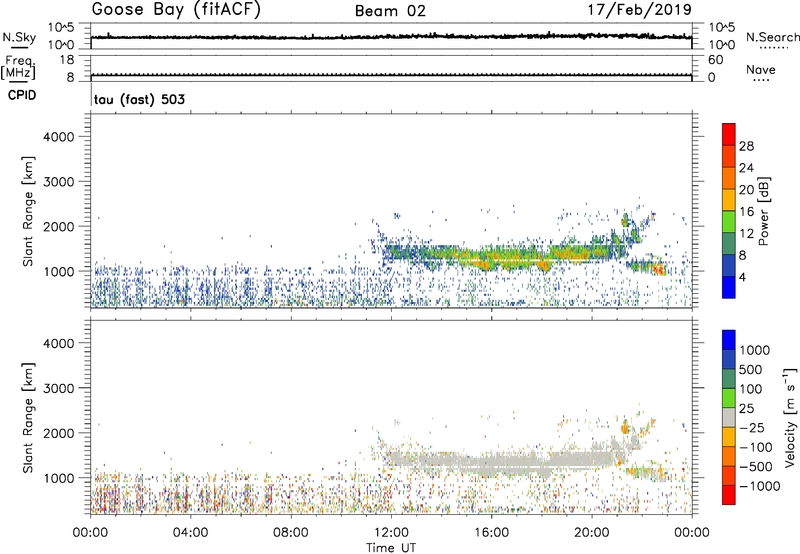800x554 pixels.
Task: Click the velocity colorbar red bottom segment
Action: [729, 495]
